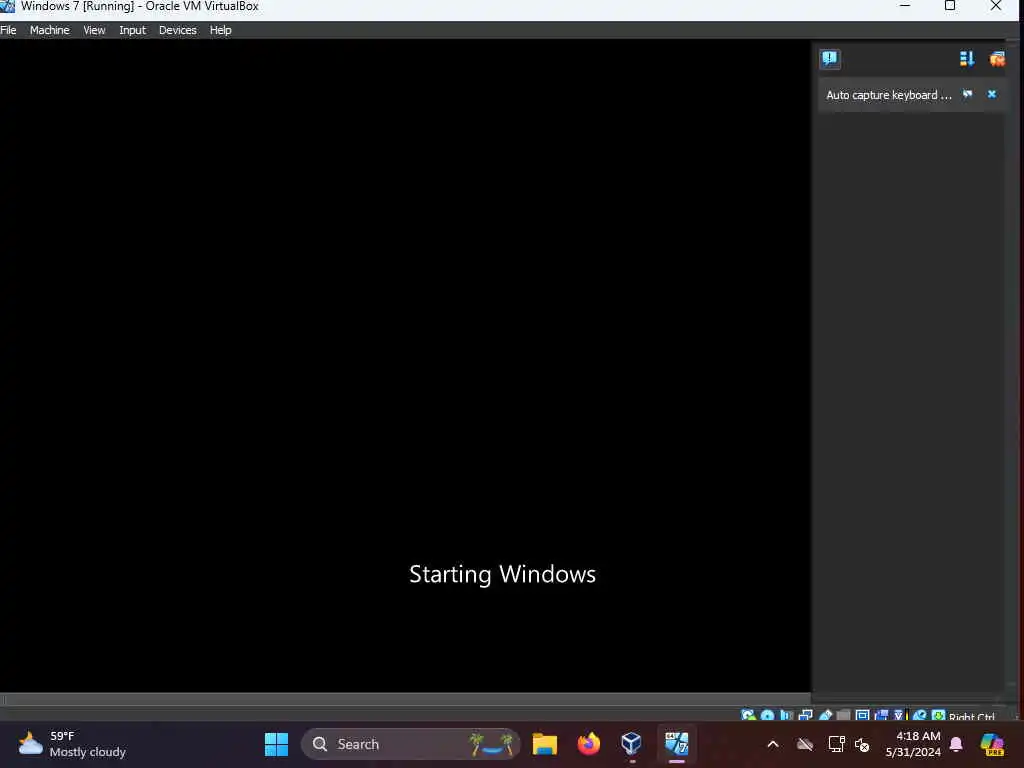Open VirtualBox Manager from the taskbar
Screen dimensions: 1024x768
[x=632, y=744]
